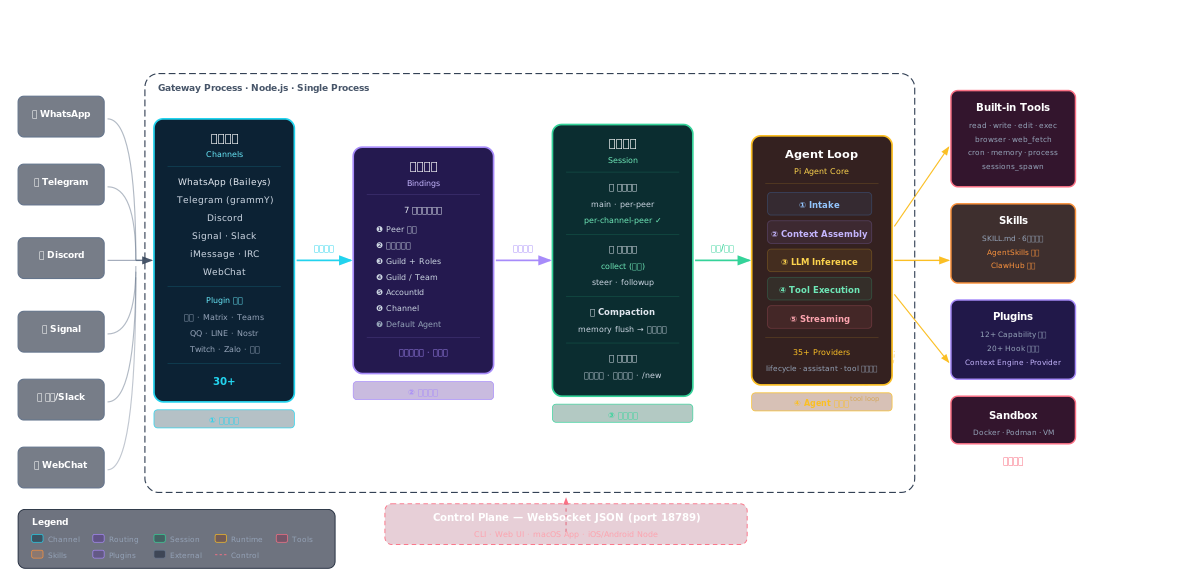Screen dimensions: 1200x588
Task: Click 'steer · followup' in Session box
Action: point(622,282)
